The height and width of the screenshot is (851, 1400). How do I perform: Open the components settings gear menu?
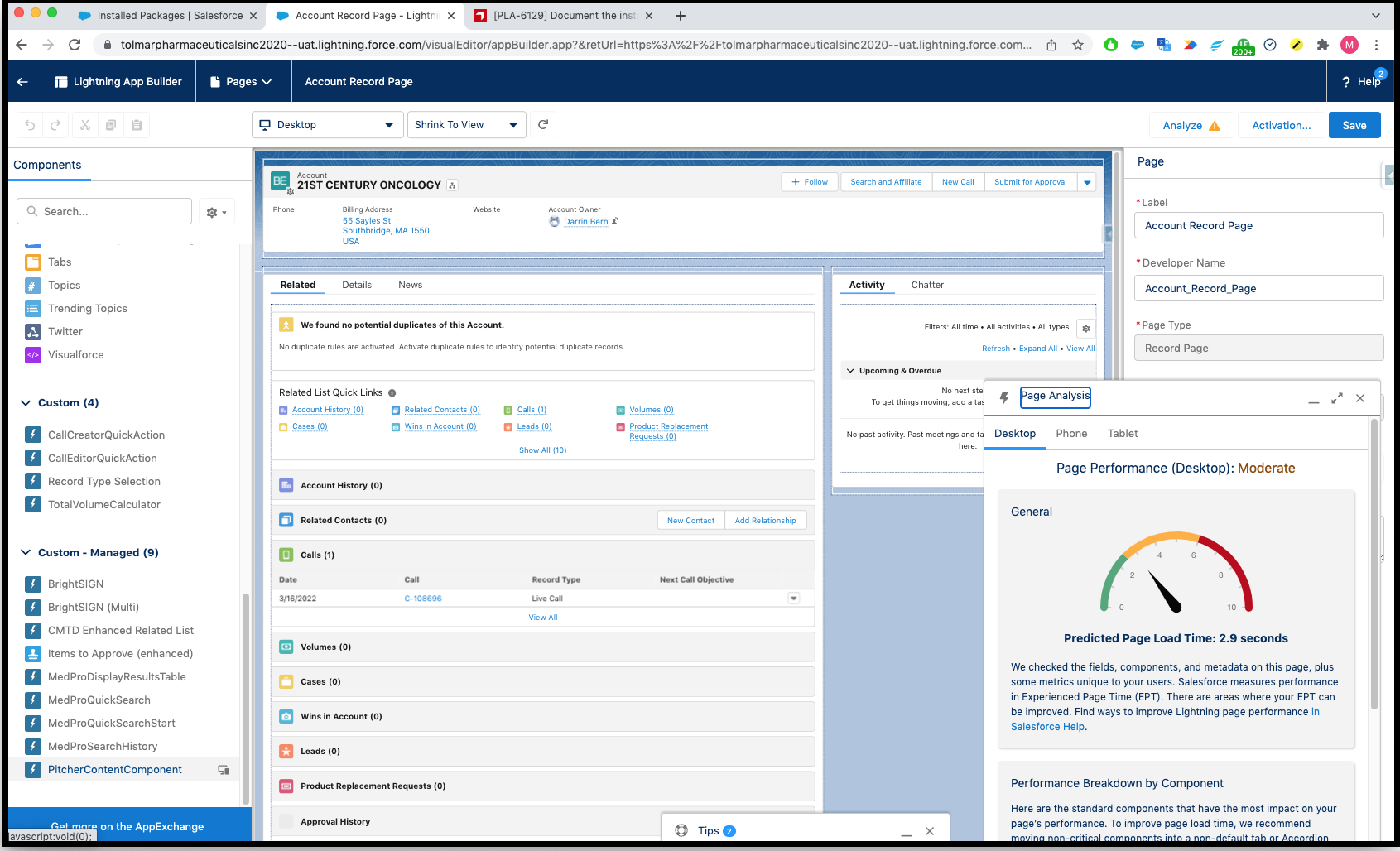216,212
